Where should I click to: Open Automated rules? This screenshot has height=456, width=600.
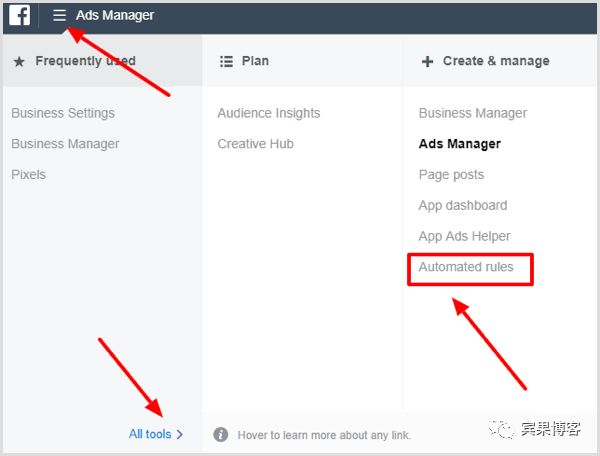466,267
